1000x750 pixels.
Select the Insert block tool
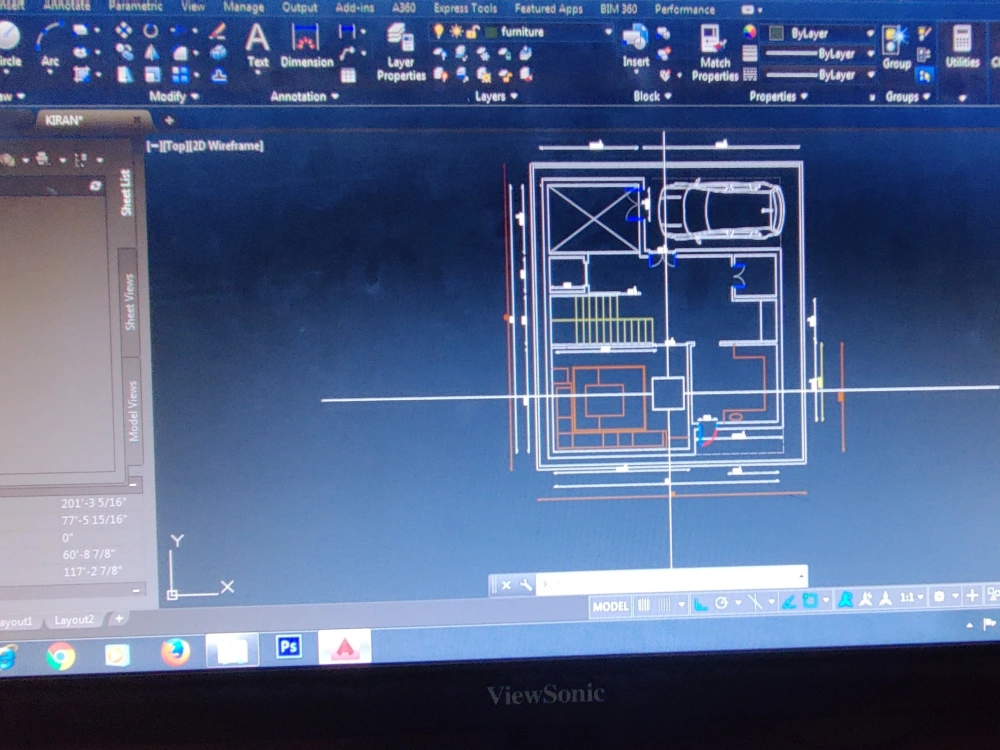(635, 46)
